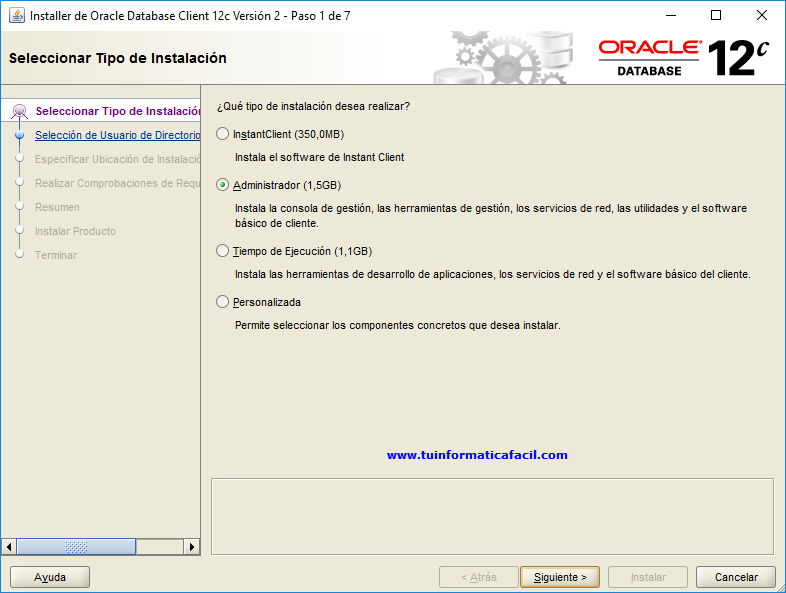The image size is (786, 593).
Task: Click the greyed-out Instalar button
Action: [x=648, y=577]
